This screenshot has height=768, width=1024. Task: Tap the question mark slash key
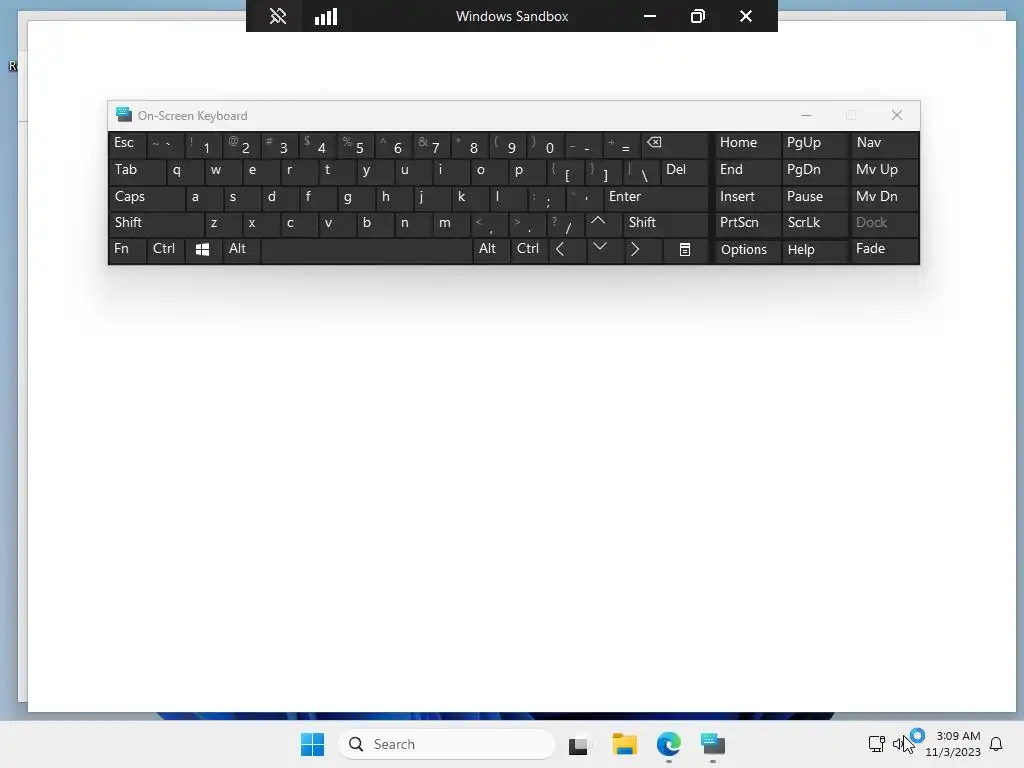[566, 223]
